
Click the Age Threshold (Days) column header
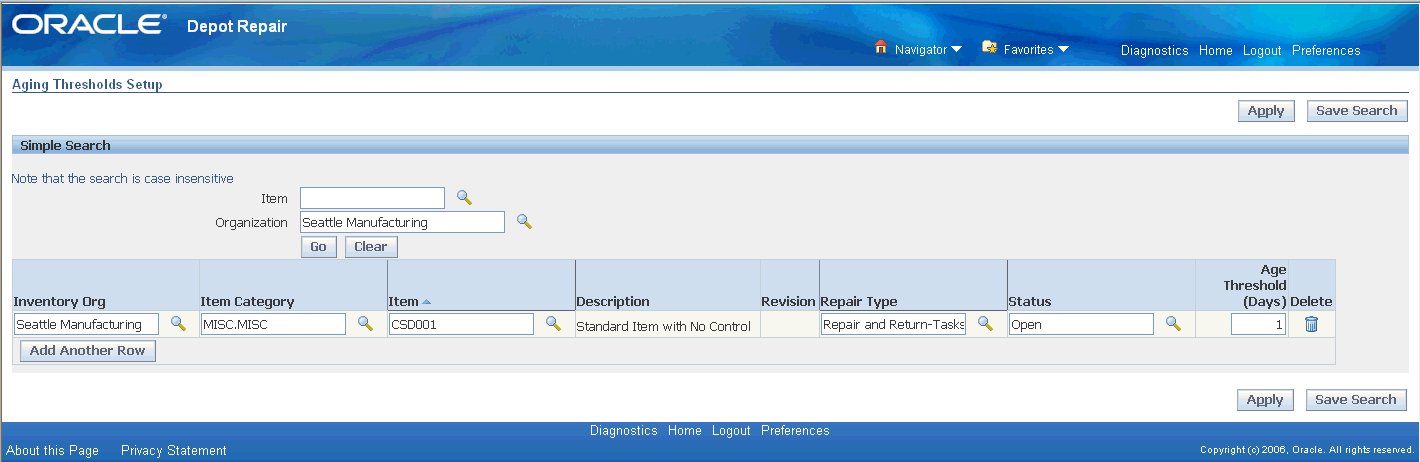click(x=1241, y=285)
